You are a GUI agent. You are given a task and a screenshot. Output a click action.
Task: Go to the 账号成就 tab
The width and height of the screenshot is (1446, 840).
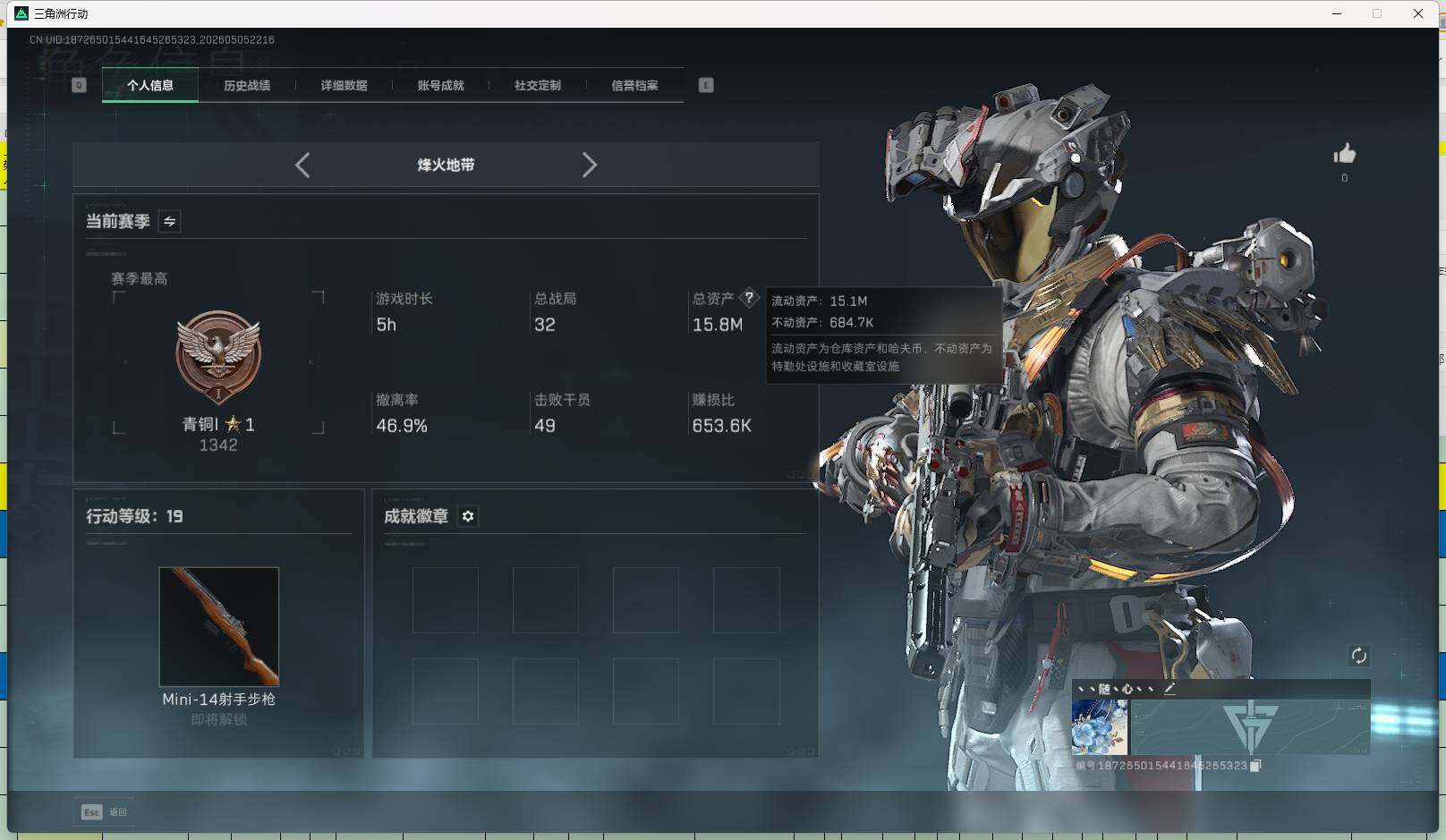coord(440,85)
